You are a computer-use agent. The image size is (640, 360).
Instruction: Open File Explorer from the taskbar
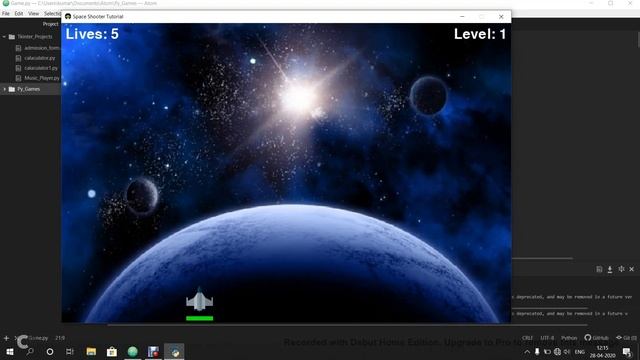coord(91,351)
